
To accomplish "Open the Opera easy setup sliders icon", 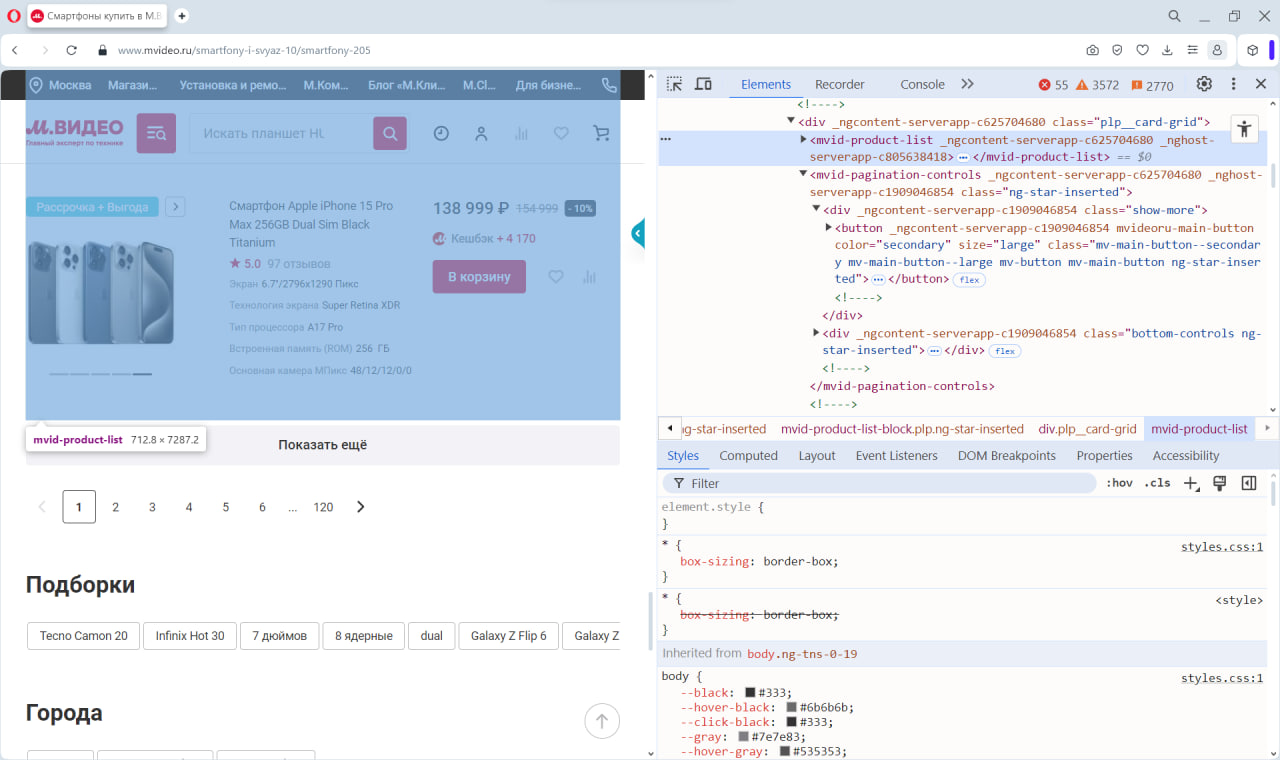I will tap(1192, 50).
